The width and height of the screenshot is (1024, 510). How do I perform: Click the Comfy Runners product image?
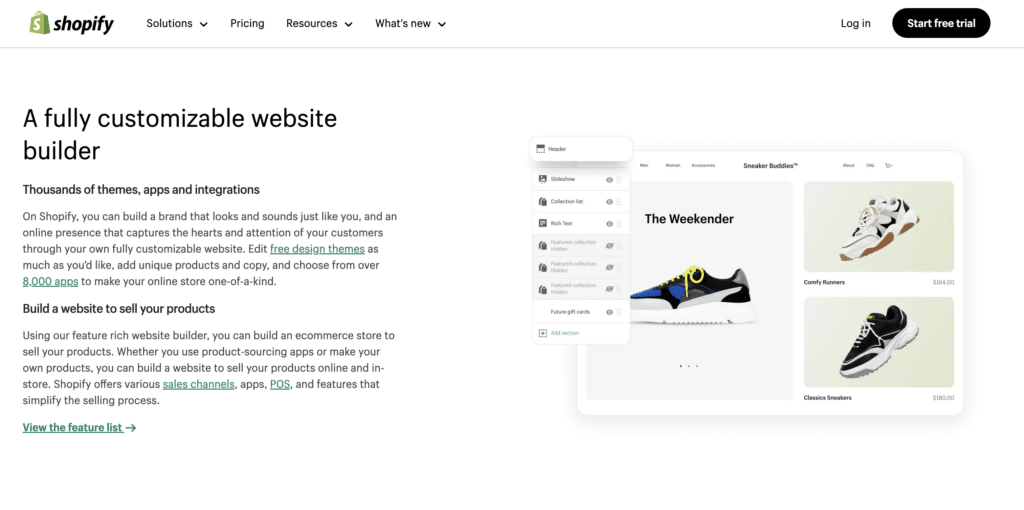pos(878,227)
